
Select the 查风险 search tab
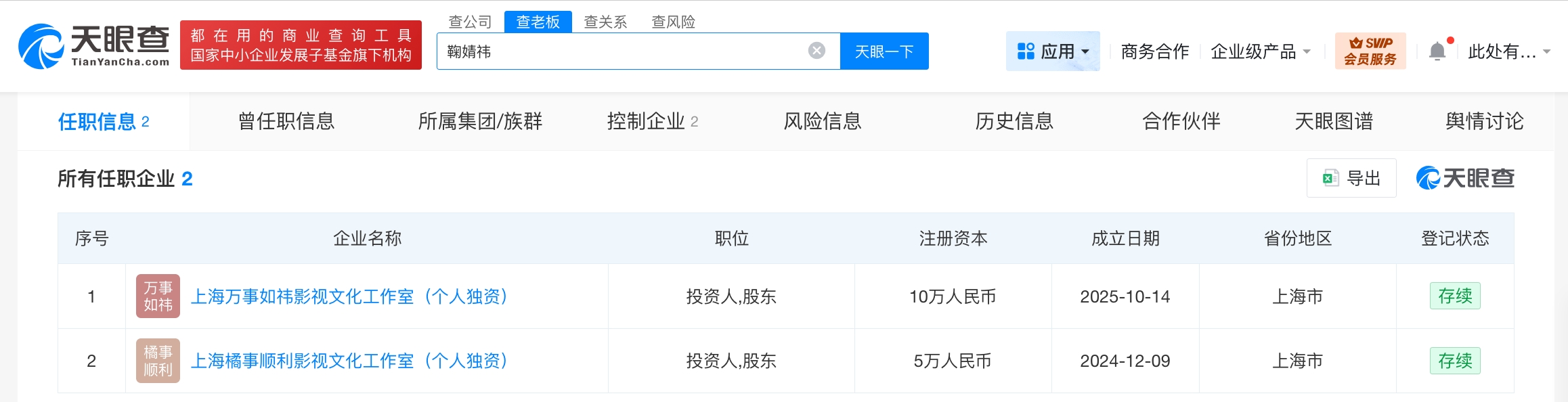coord(673,22)
